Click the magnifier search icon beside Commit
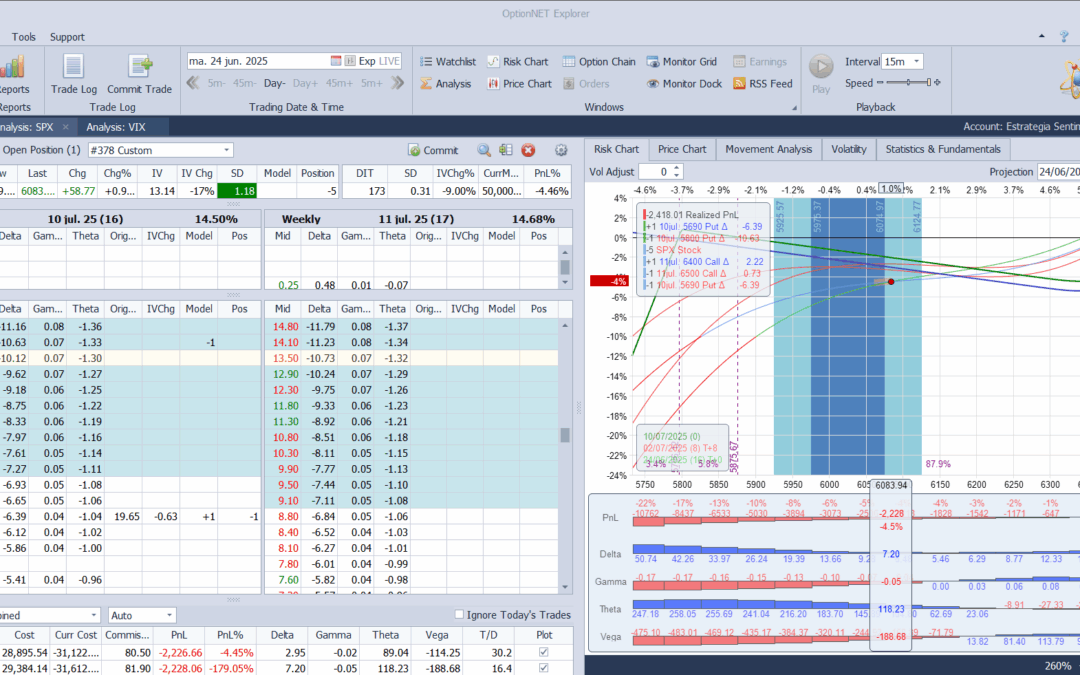 pyautogui.click(x=484, y=150)
